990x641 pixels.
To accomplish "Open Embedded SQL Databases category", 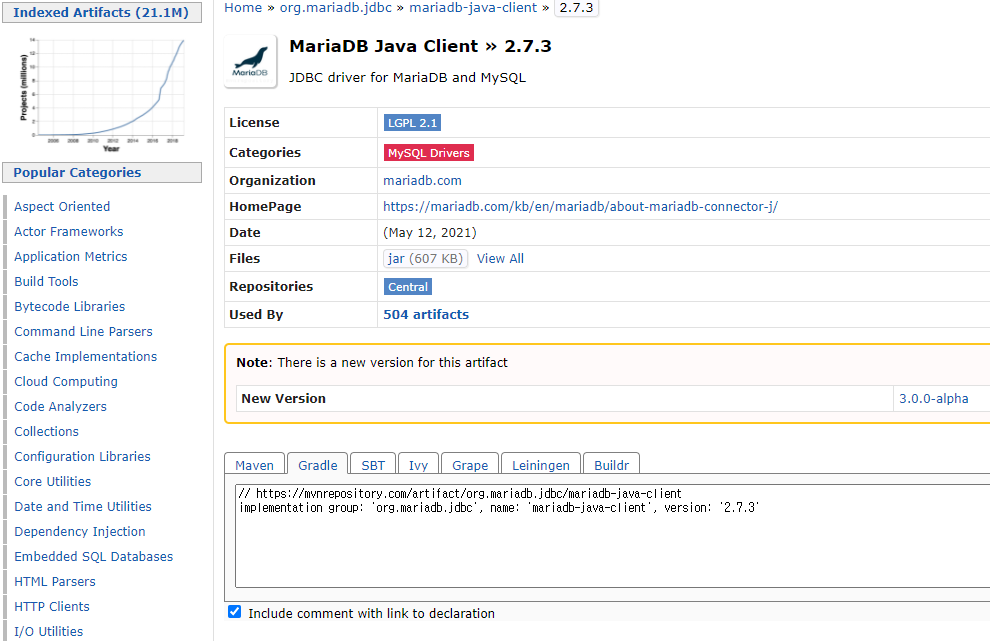I will 93,556.
